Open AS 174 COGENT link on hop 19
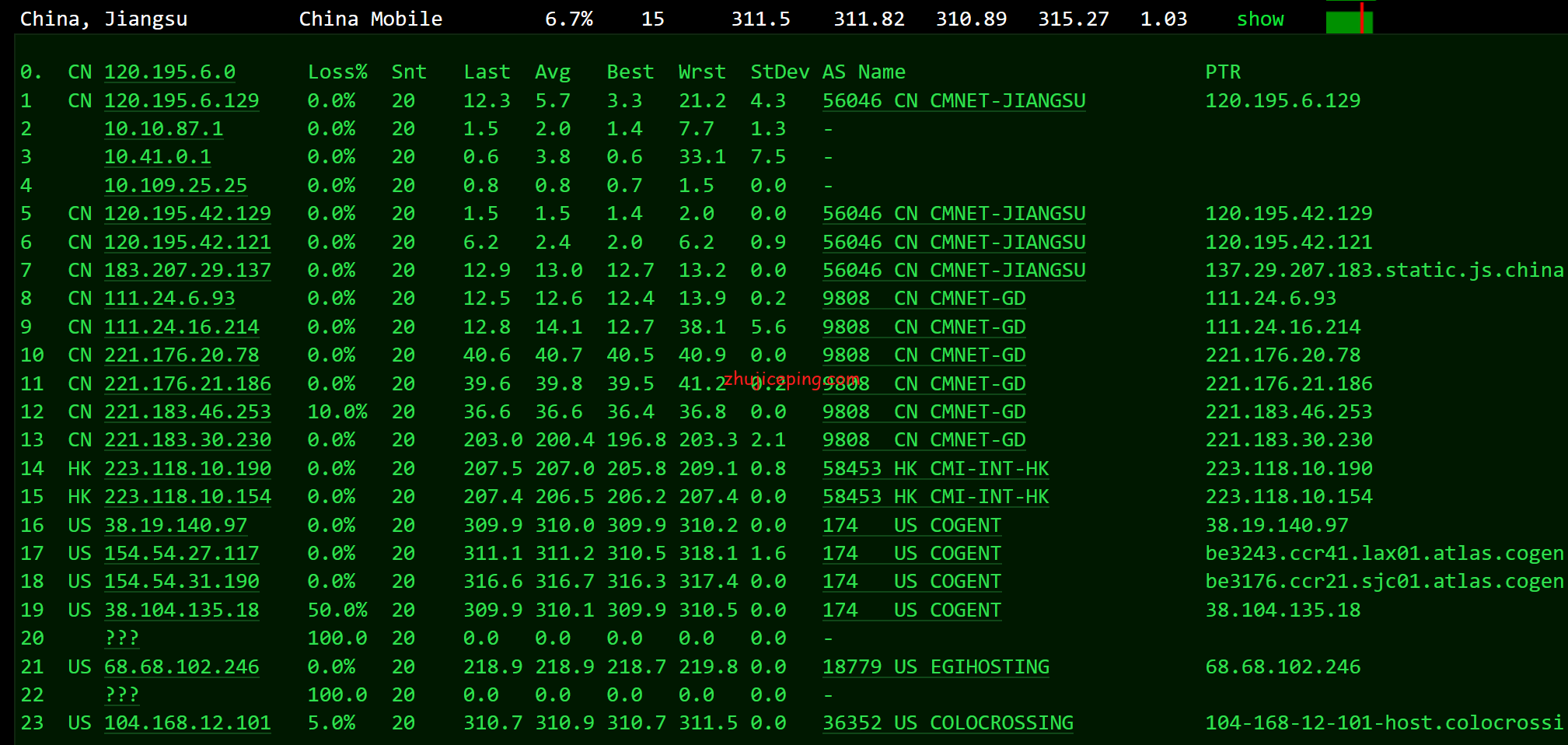The image size is (1568, 745). point(912,610)
